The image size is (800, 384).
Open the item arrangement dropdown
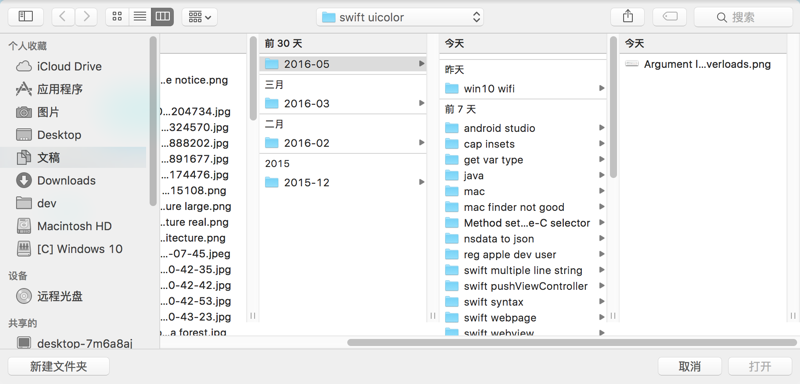(x=199, y=17)
